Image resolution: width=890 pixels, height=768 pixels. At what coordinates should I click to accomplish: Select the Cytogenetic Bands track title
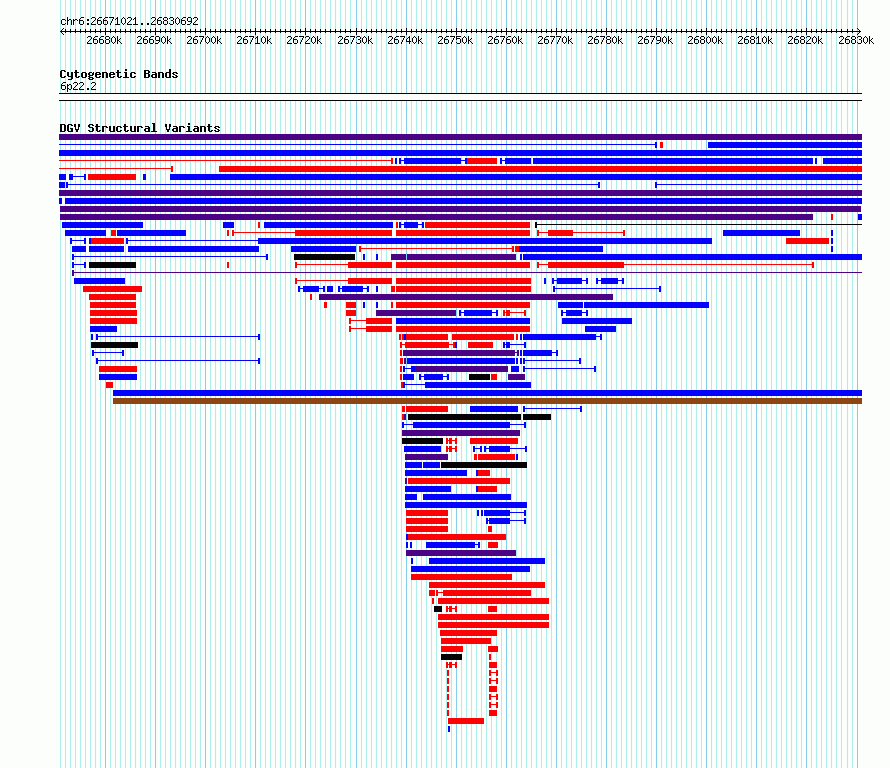[x=119, y=74]
